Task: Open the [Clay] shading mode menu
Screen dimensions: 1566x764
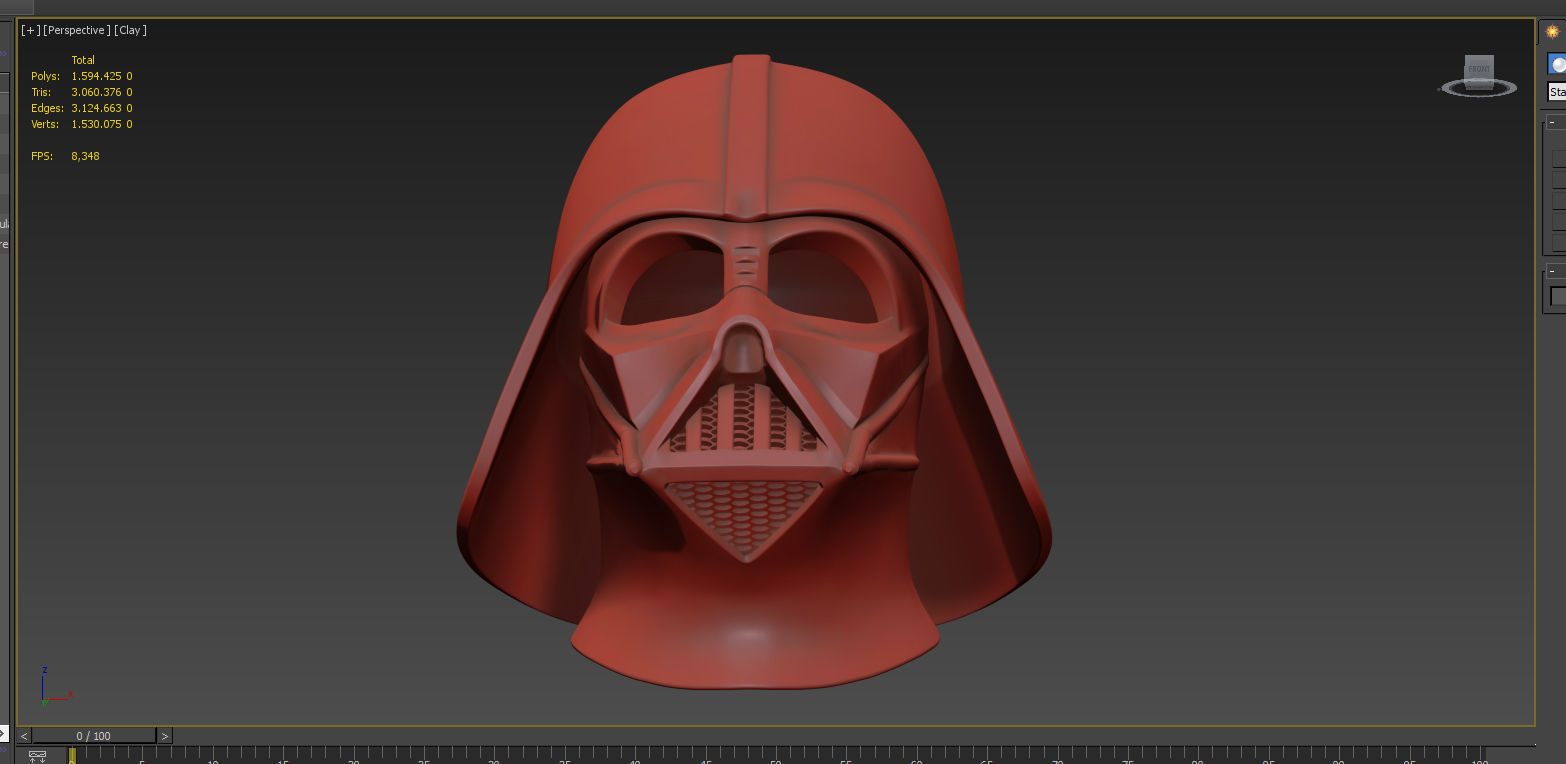Action: pyautogui.click(x=131, y=30)
